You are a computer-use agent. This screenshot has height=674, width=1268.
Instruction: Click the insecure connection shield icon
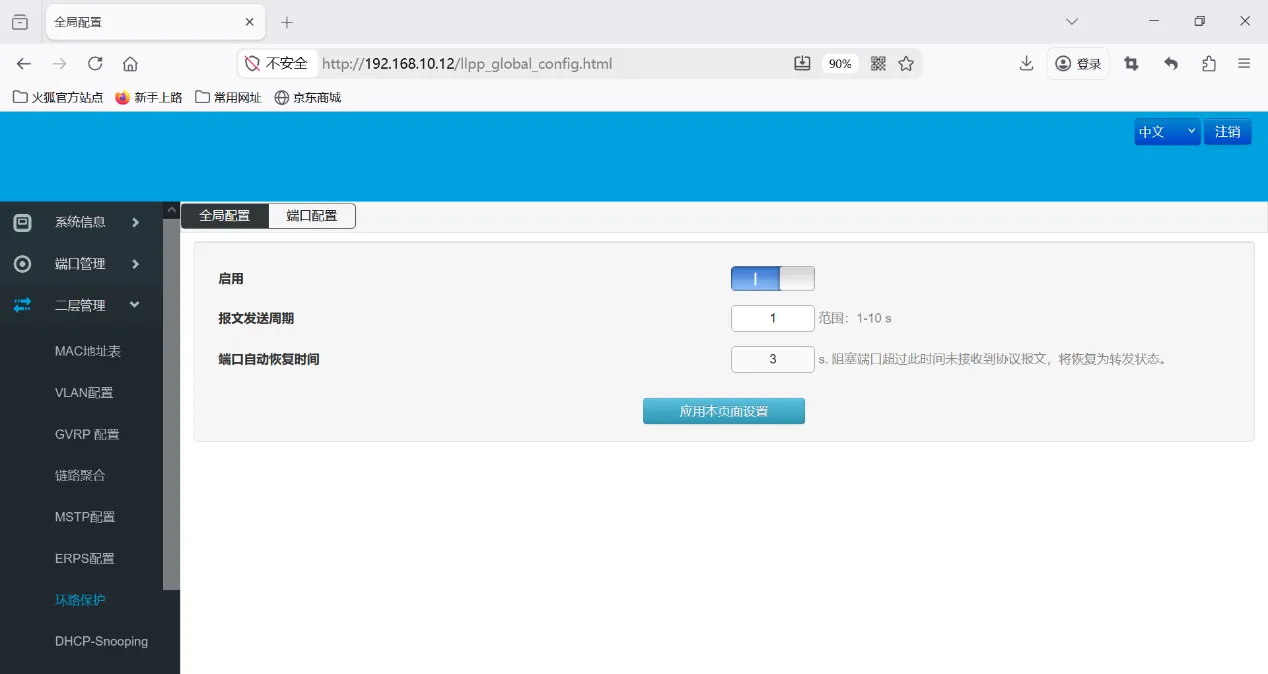coord(252,64)
